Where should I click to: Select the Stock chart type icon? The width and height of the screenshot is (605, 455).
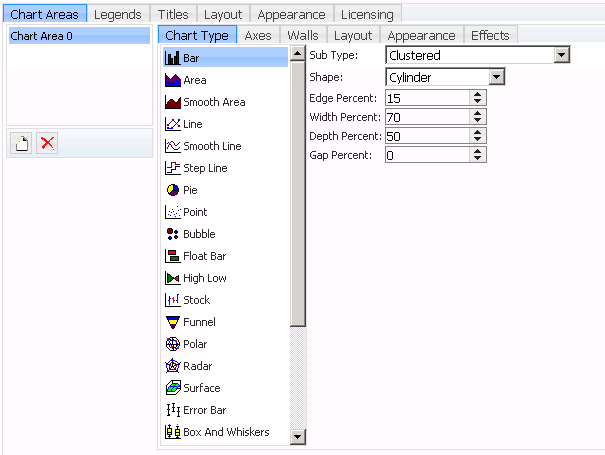click(172, 300)
